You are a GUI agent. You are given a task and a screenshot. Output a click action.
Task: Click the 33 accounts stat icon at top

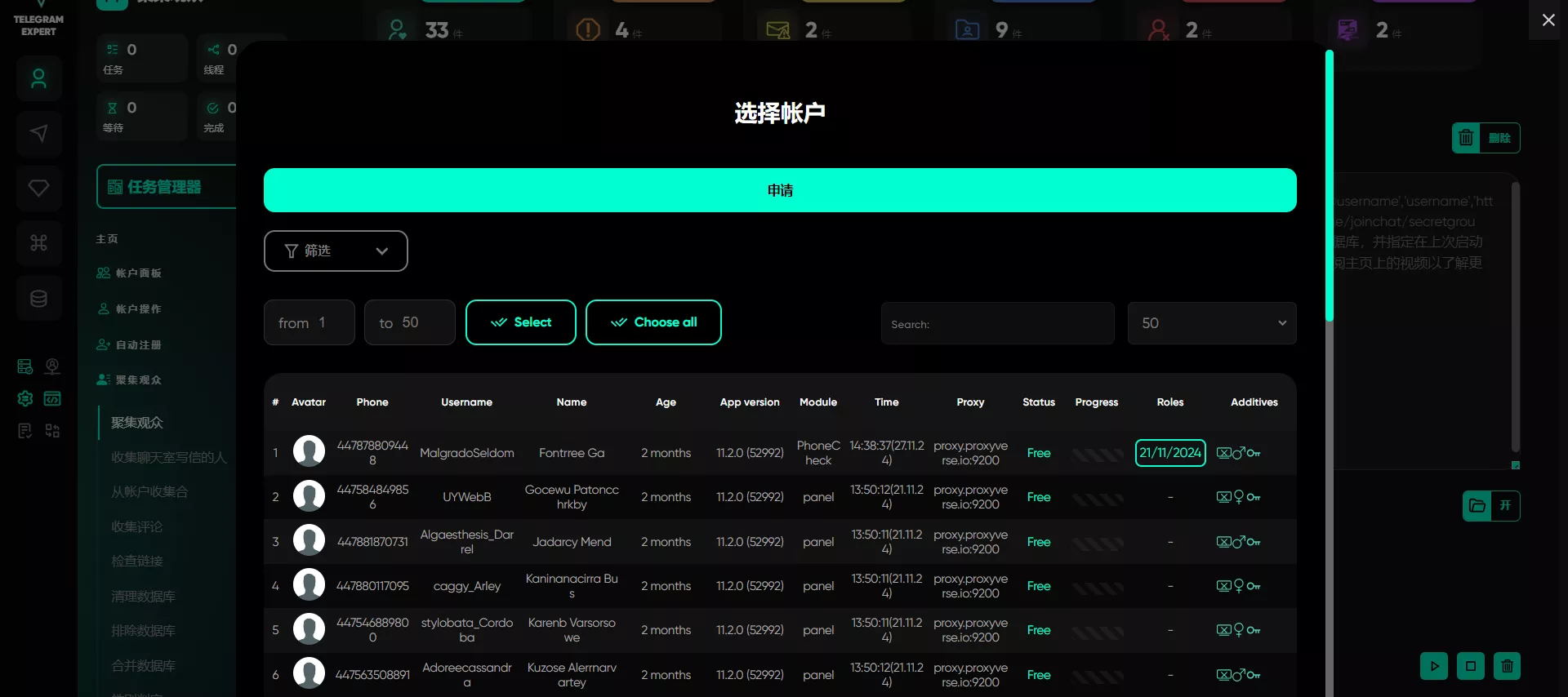point(398,30)
